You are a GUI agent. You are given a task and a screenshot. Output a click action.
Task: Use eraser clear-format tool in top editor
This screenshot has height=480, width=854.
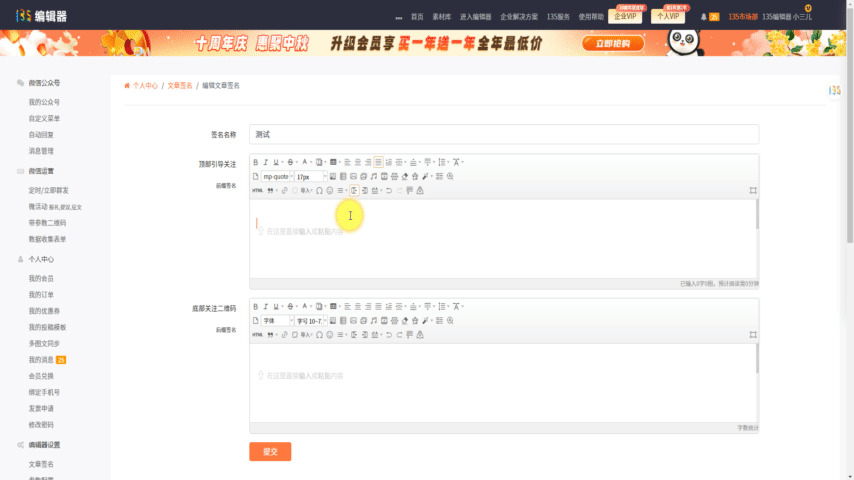405,177
